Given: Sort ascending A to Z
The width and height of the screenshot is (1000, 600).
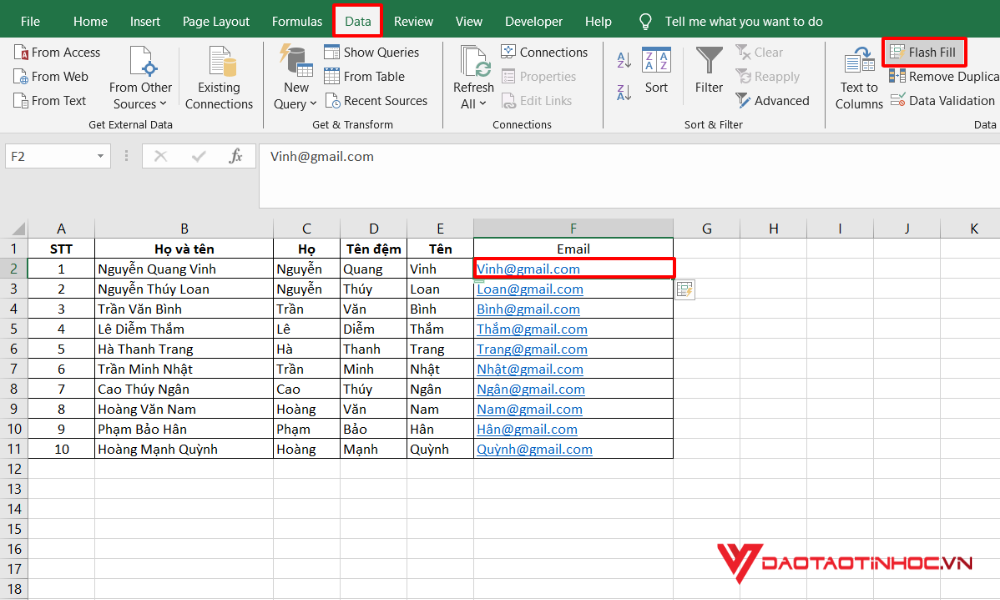Looking at the screenshot, I should tap(624, 62).
